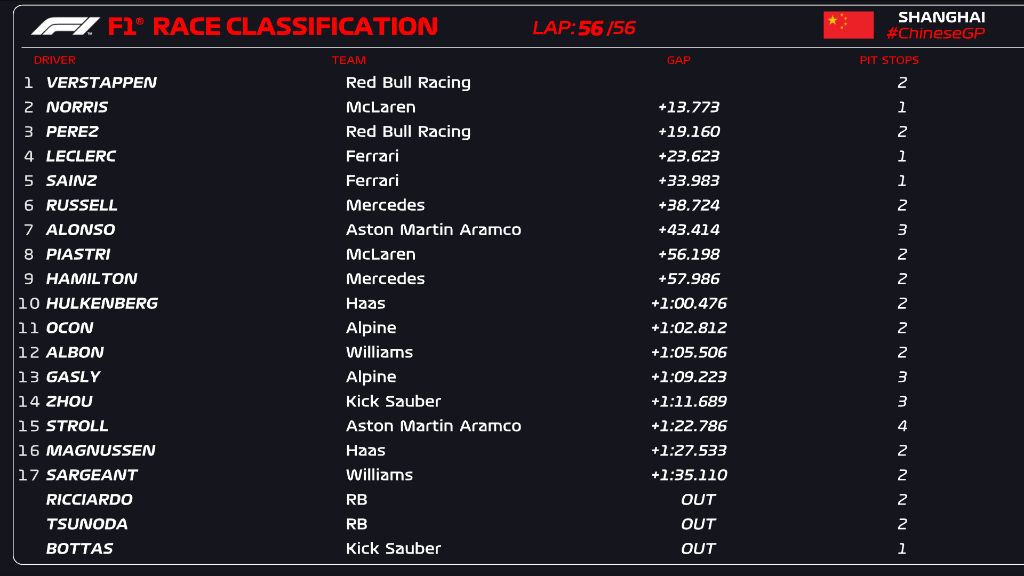Screen dimensions: 1024x576
Task: Click the Chinese flag icon
Action: pos(848,25)
